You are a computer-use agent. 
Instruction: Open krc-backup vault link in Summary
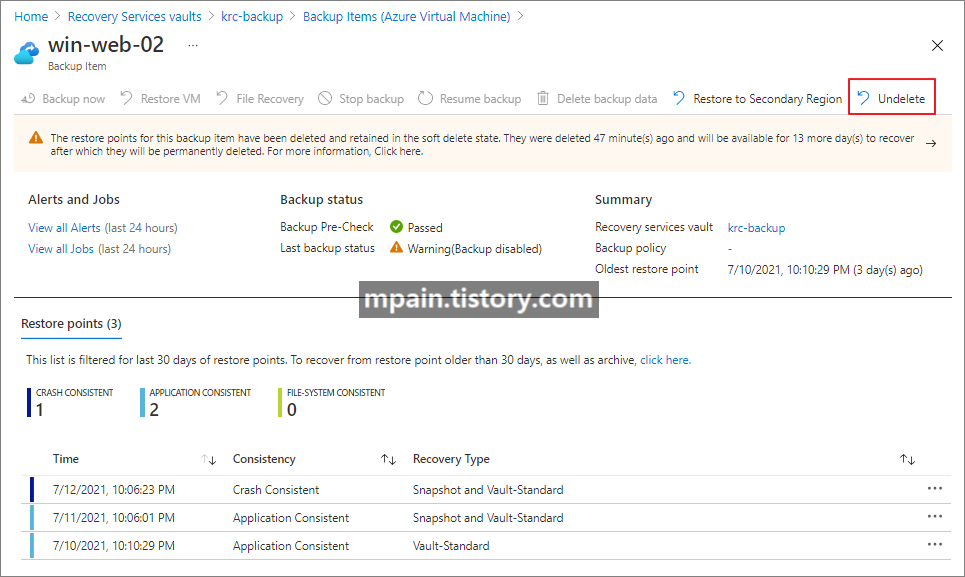[756, 228]
